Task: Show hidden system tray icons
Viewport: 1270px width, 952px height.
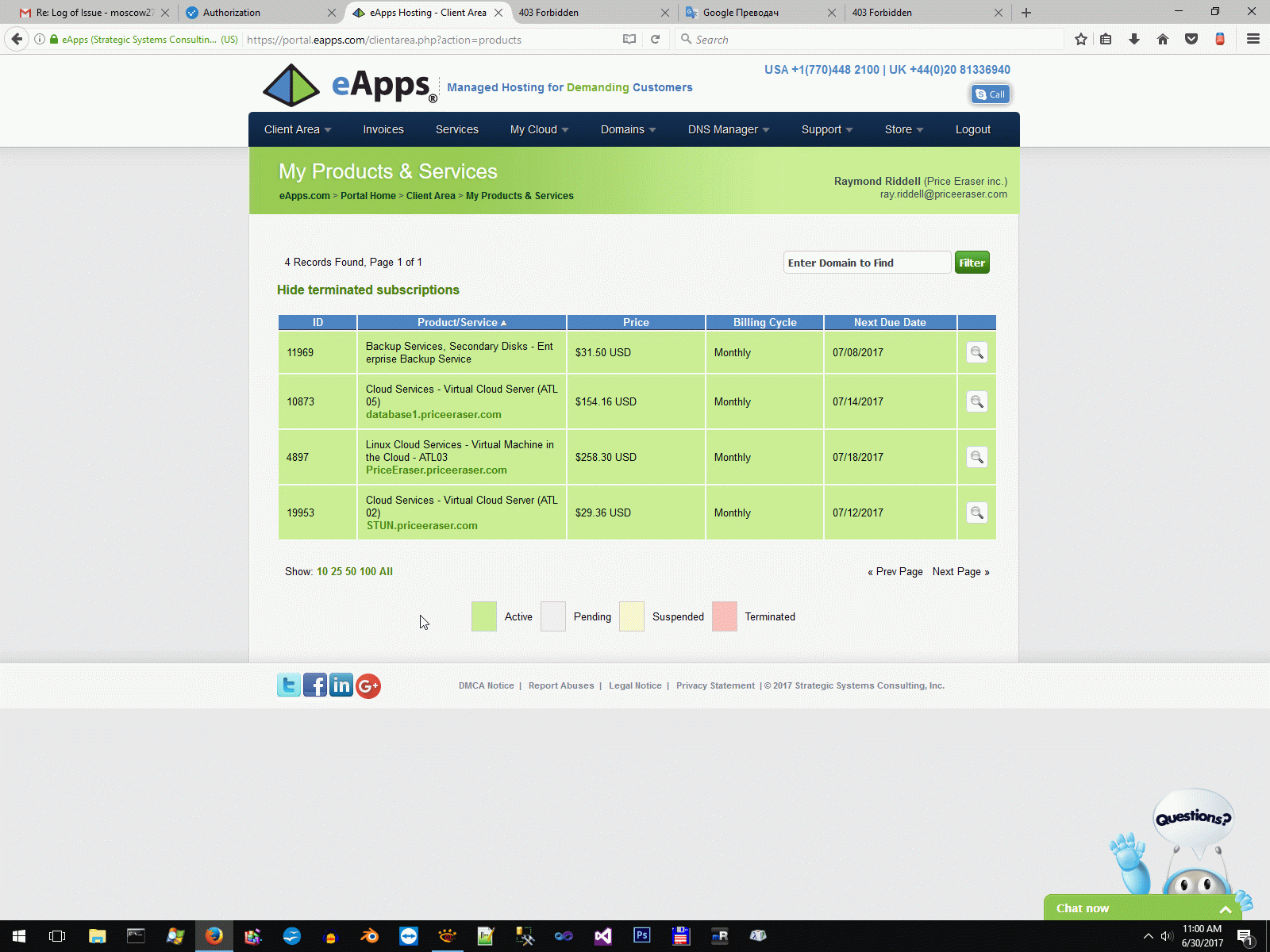Action: (1148, 936)
